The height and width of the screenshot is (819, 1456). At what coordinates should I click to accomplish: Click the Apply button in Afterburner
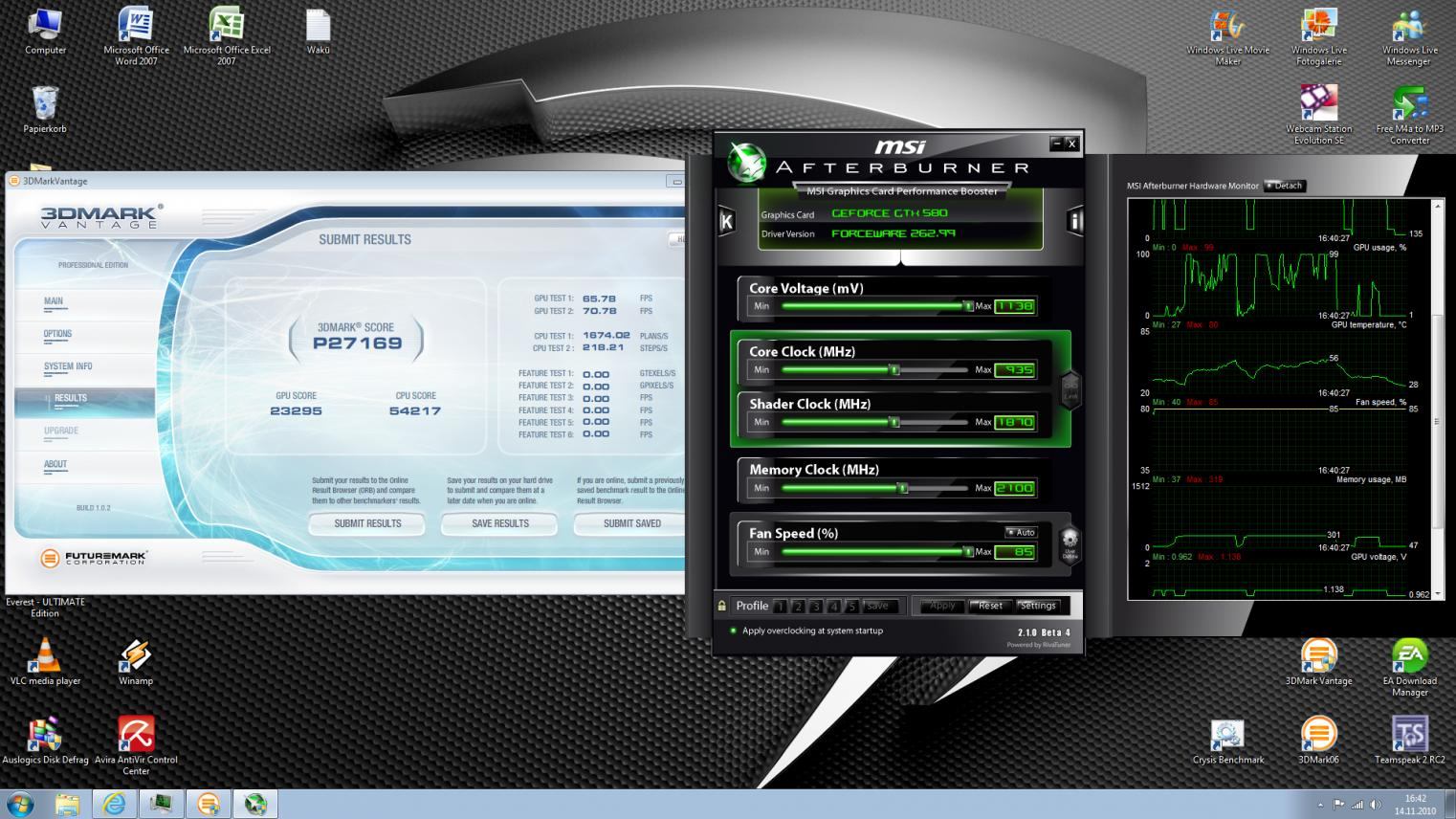942,606
